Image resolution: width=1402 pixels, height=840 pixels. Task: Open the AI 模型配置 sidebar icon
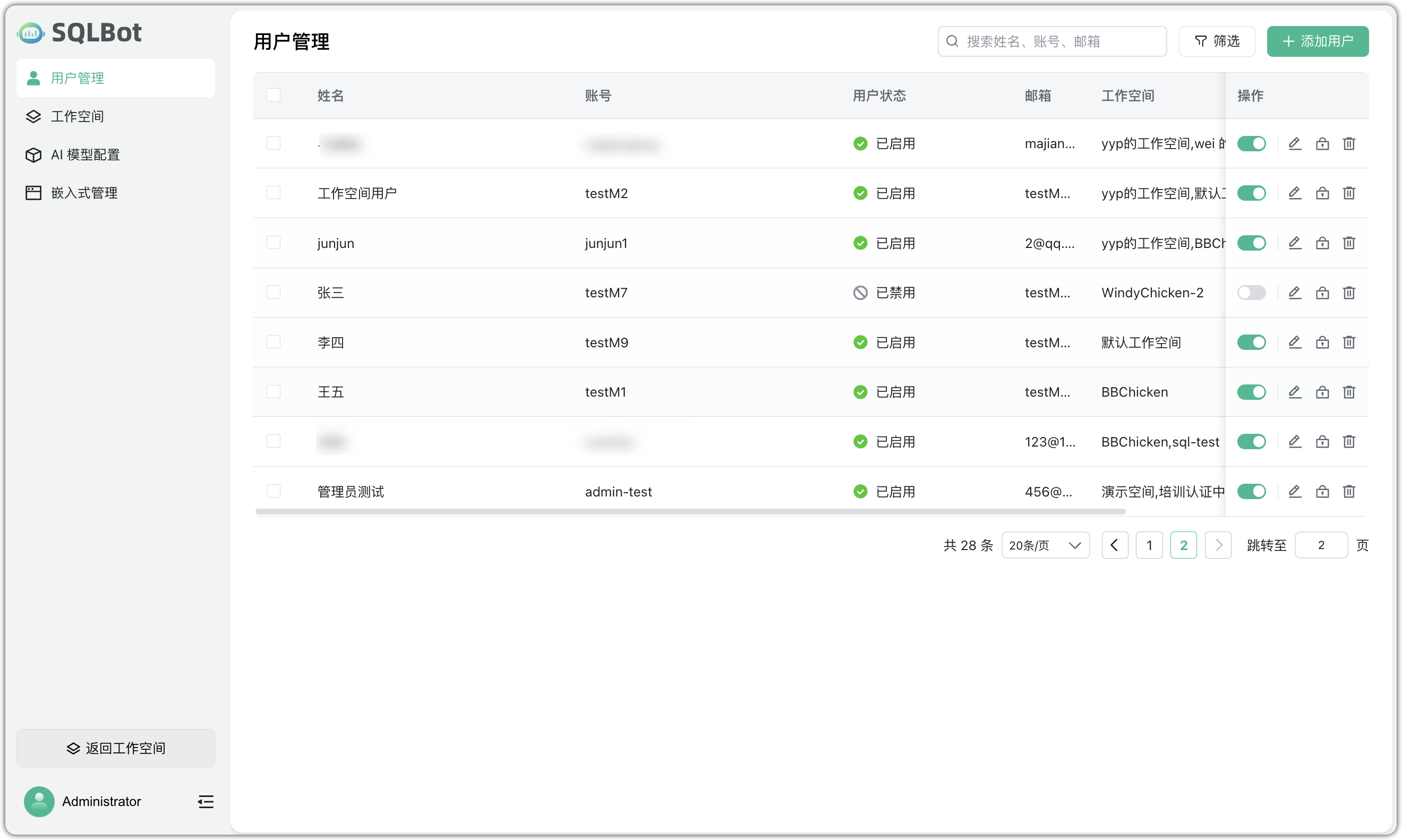pos(33,155)
